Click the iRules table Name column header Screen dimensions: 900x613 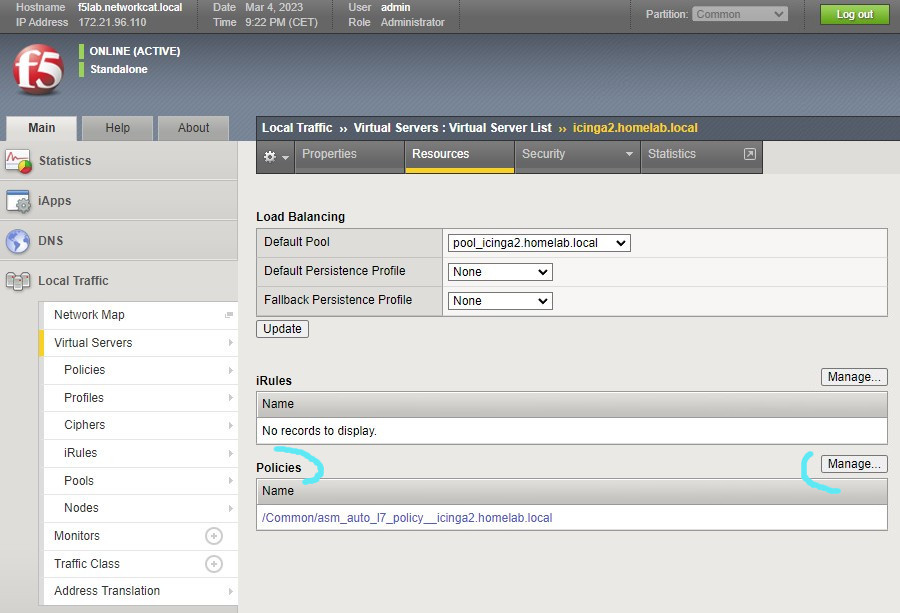(x=572, y=405)
